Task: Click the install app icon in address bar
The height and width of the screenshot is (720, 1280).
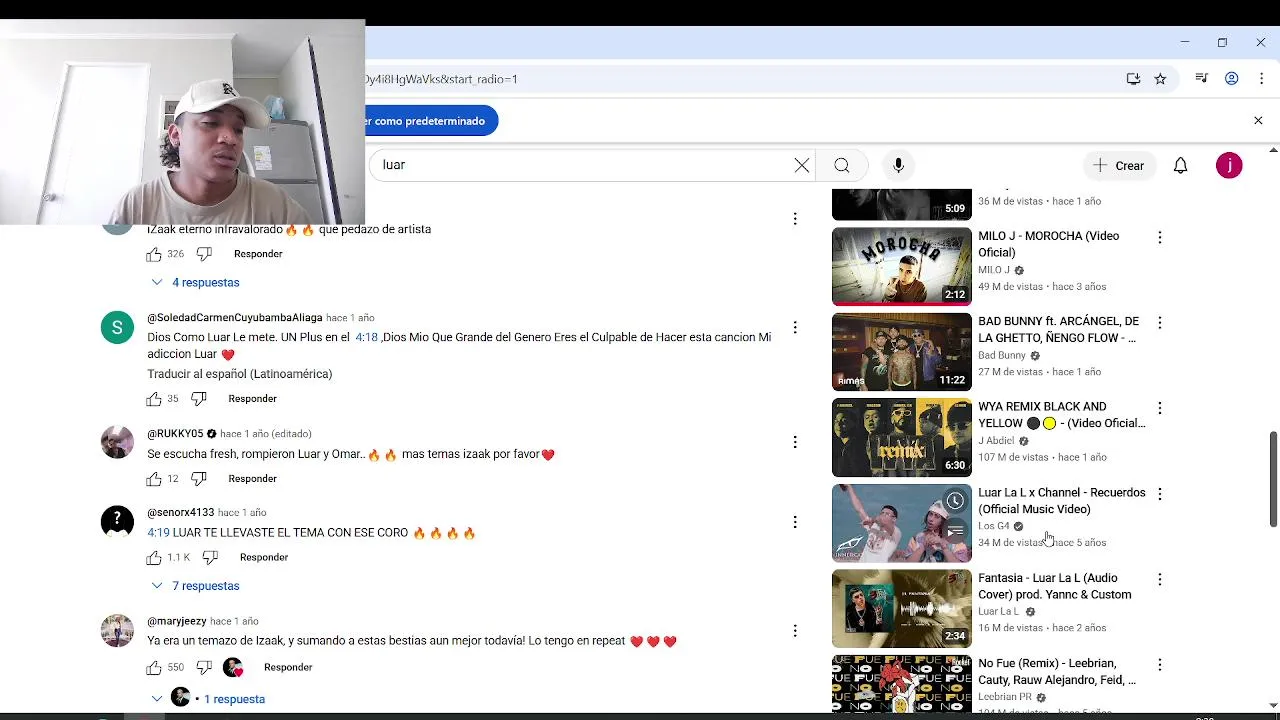Action: click(1133, 79)
